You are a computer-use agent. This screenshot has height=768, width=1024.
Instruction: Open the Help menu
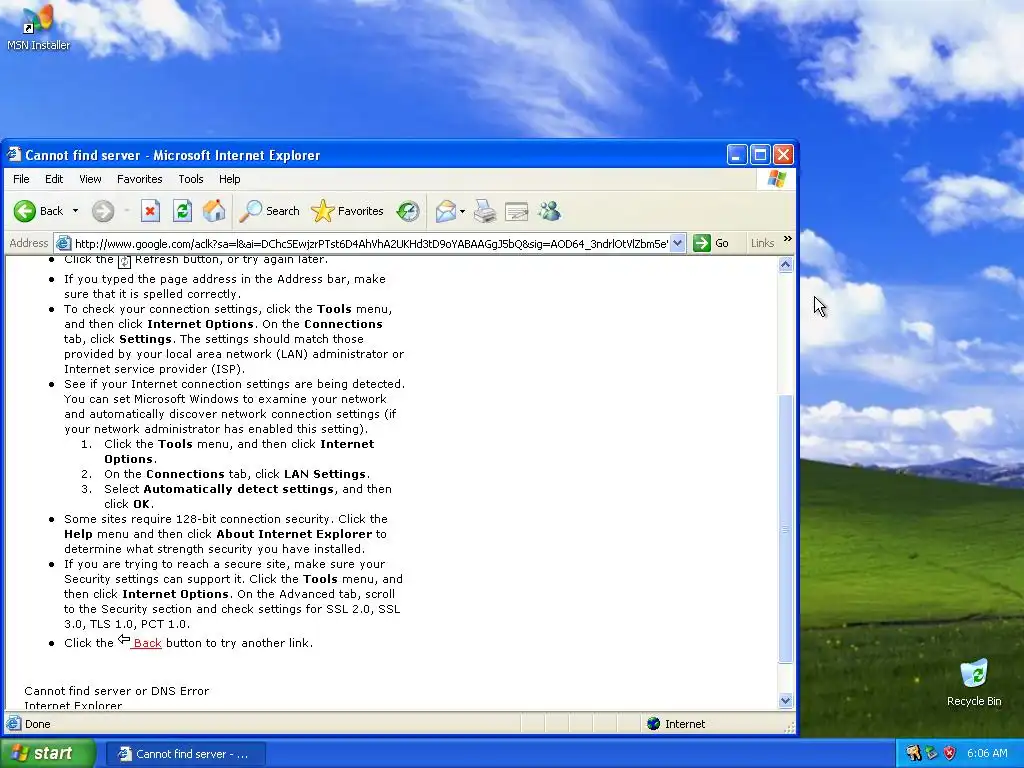(229, 179)
